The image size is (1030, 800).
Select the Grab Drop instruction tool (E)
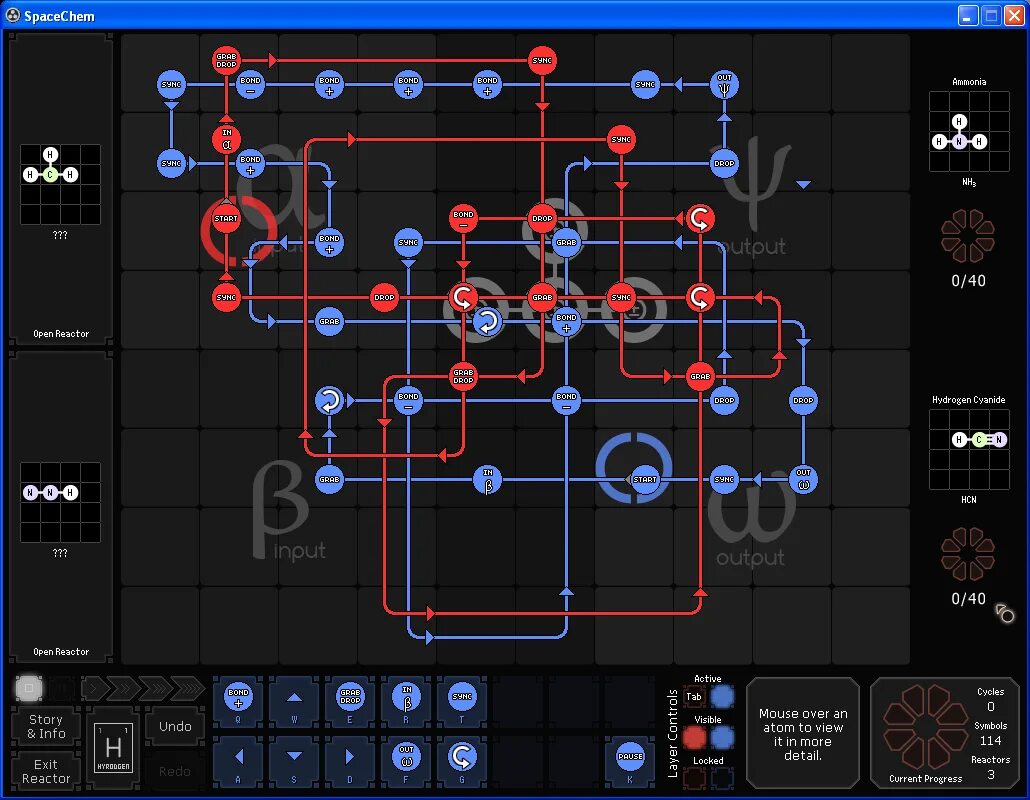tap(349, 702)
